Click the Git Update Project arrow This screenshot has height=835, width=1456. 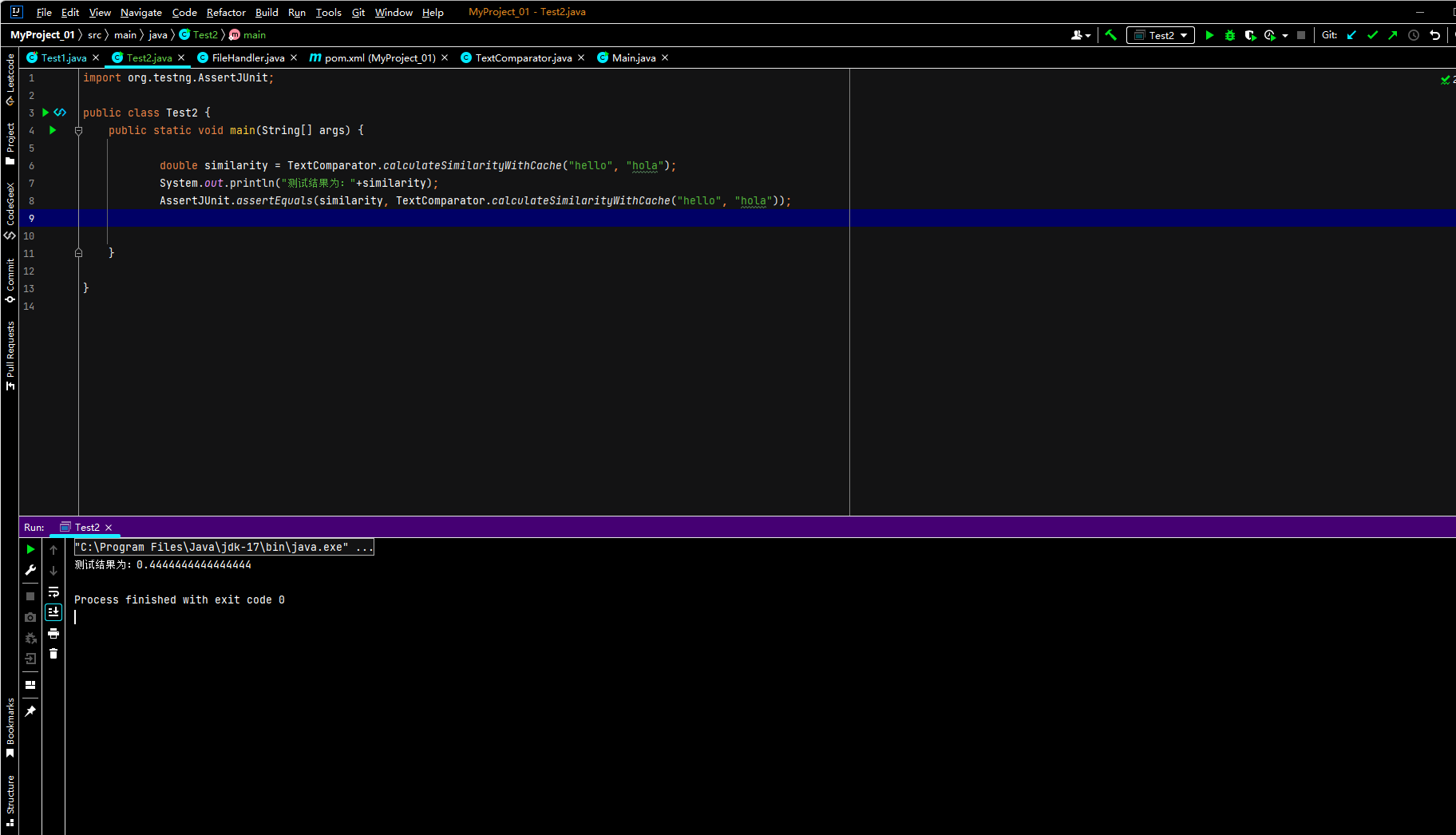tap(1351, 35)
